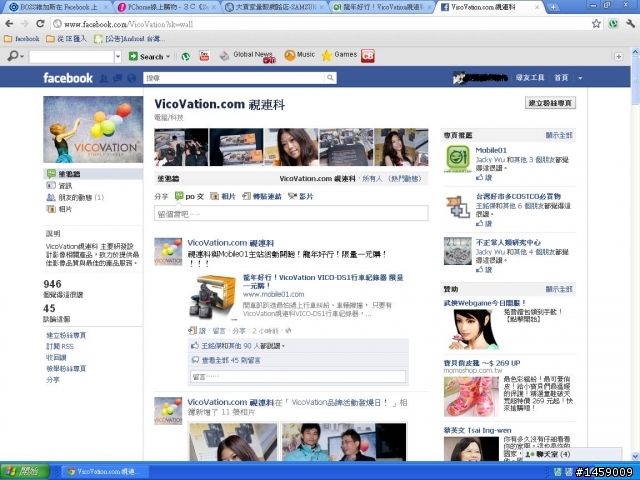Click the dash cam product thumbnail
Image resolution: width=640 pixels, height=480 pixels.
coord(212,298)
